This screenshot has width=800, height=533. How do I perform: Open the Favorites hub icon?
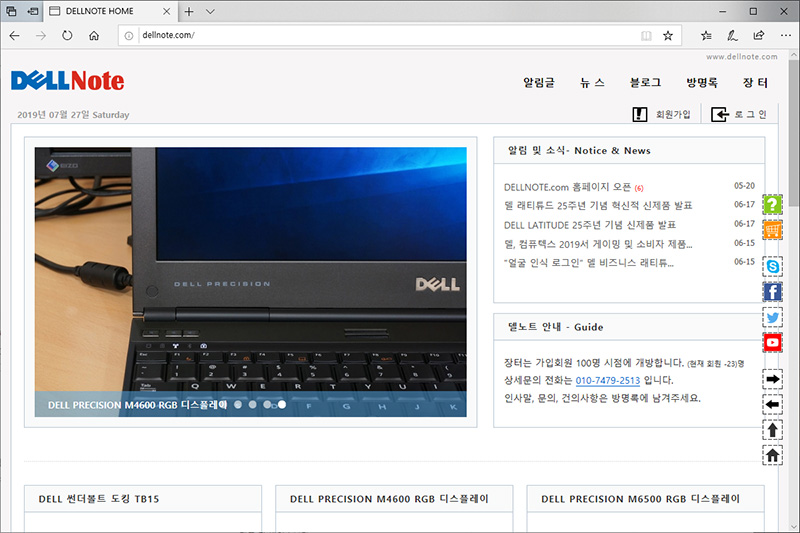point(706,36)
